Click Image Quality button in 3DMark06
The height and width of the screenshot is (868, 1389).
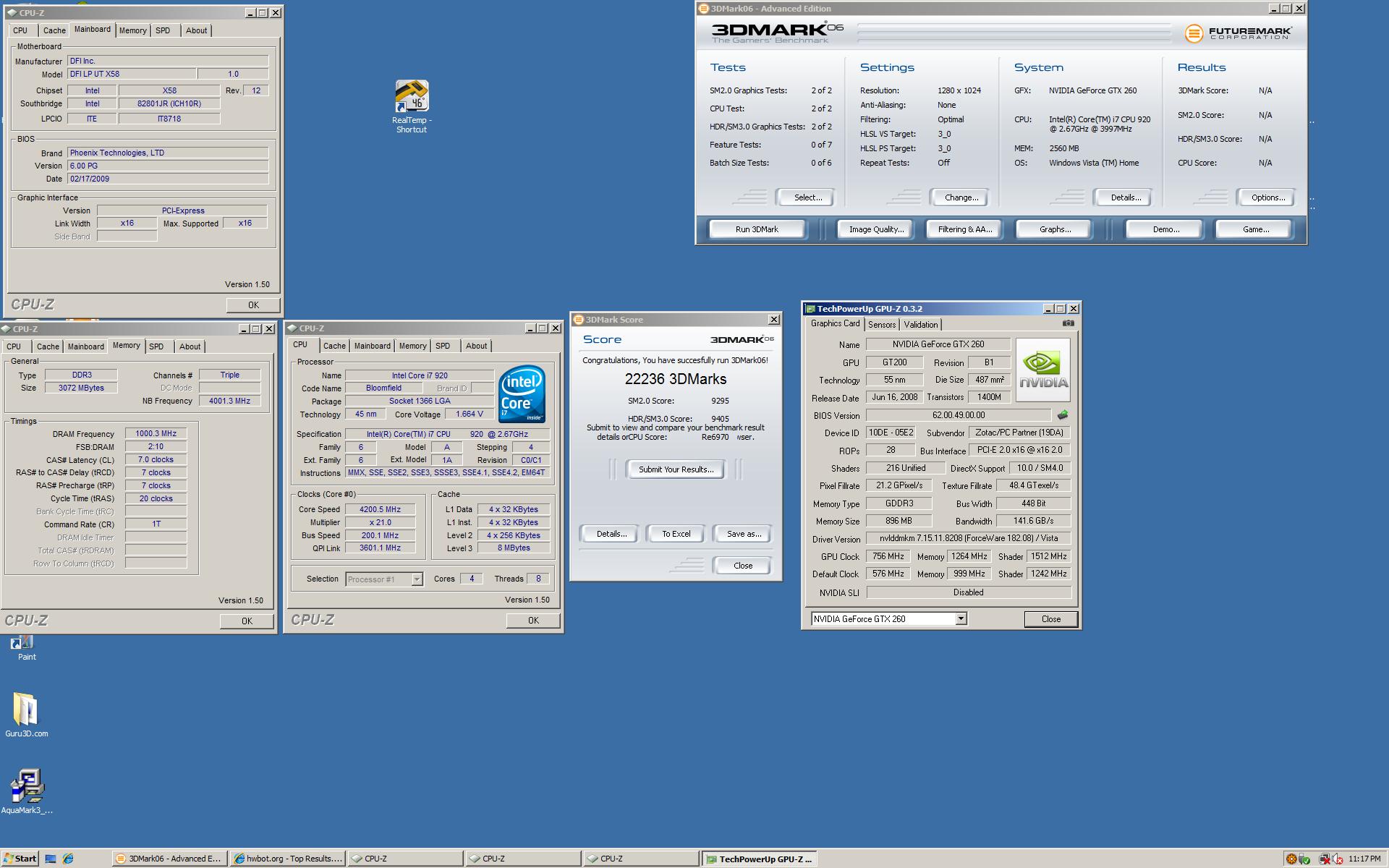pyautogui.click(x=876, y=229)
